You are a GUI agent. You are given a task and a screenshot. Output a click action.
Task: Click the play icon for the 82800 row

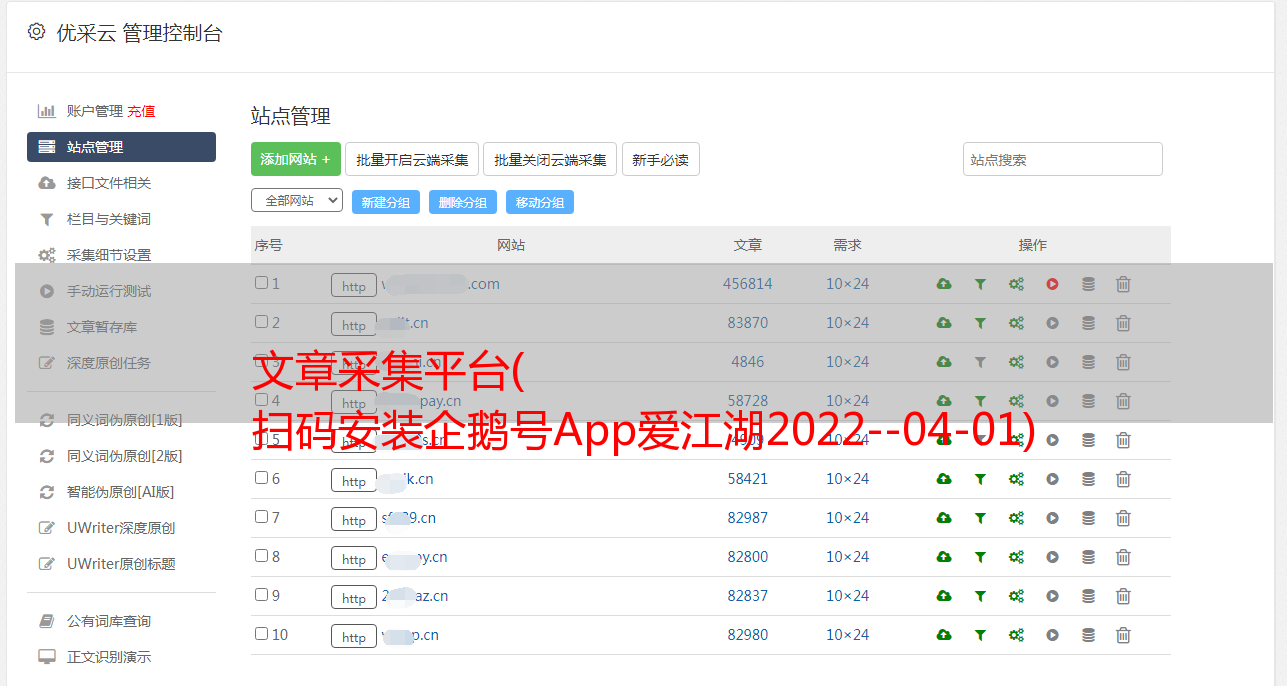(1052, 557)
